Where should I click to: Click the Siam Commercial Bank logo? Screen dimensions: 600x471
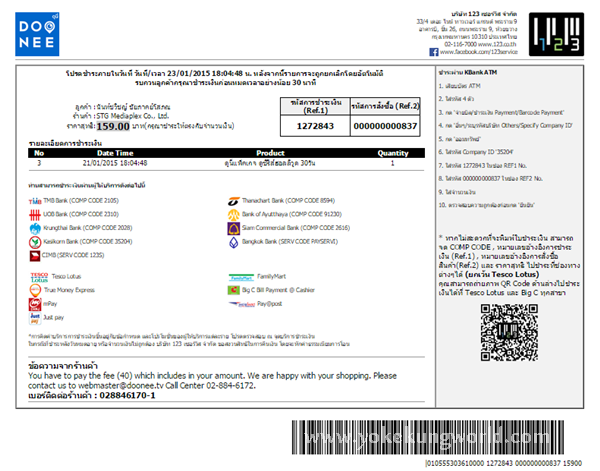[234, 228]
